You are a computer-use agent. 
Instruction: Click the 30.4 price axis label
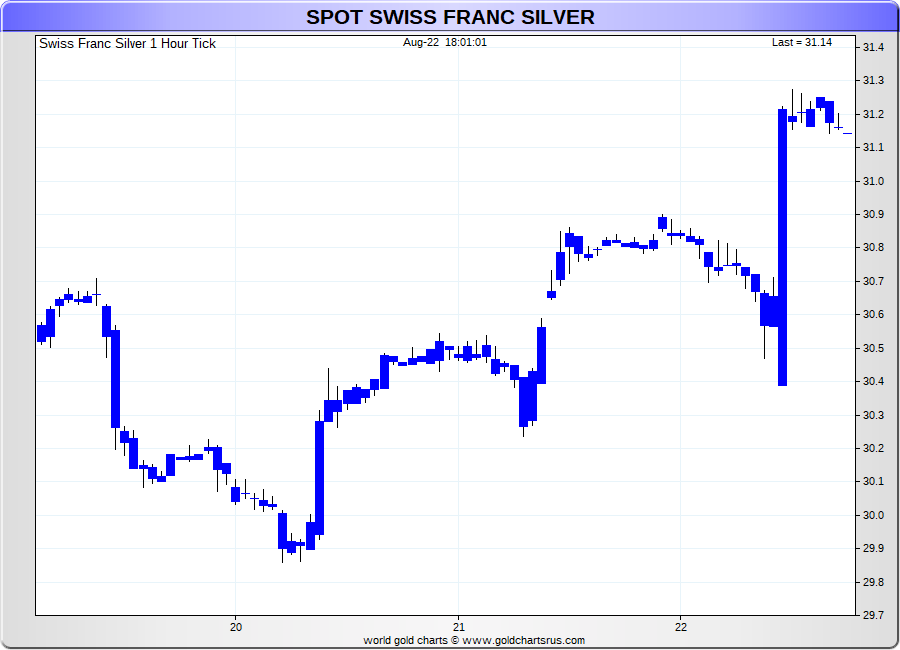(x=873, y=381)
